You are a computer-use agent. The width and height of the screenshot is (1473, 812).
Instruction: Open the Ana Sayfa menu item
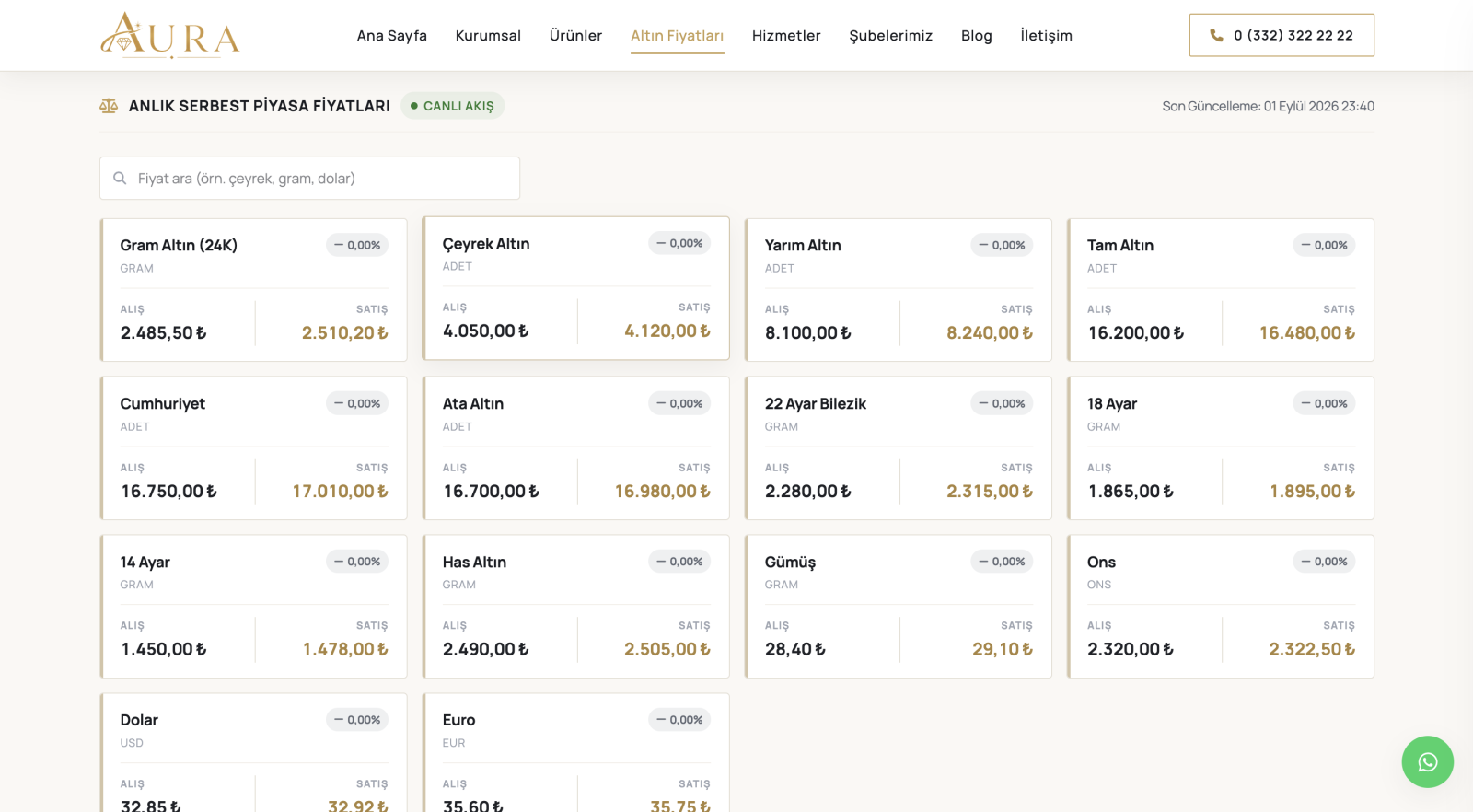pos(392,35)
